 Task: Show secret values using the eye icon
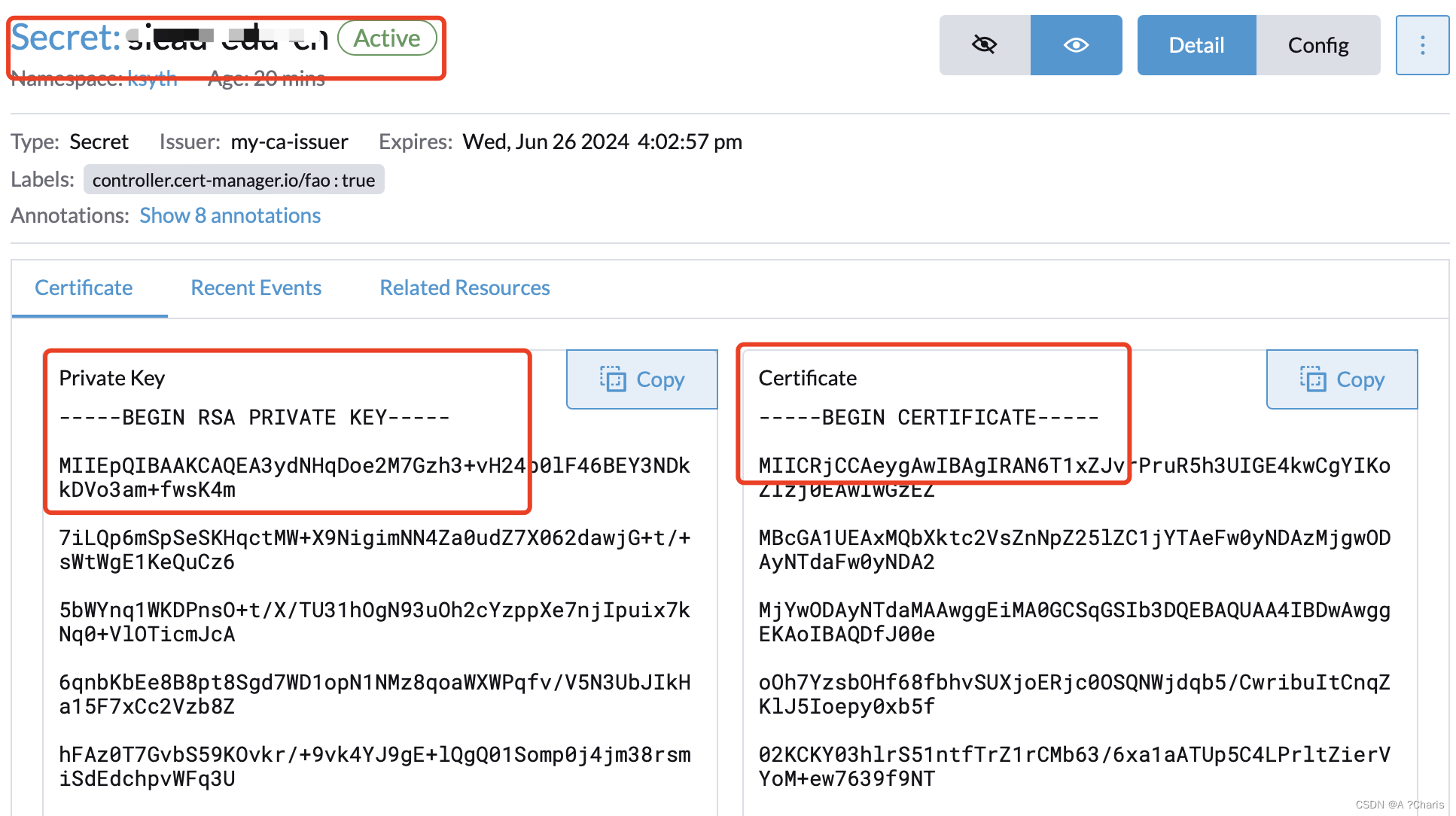tap(1077, 45)
